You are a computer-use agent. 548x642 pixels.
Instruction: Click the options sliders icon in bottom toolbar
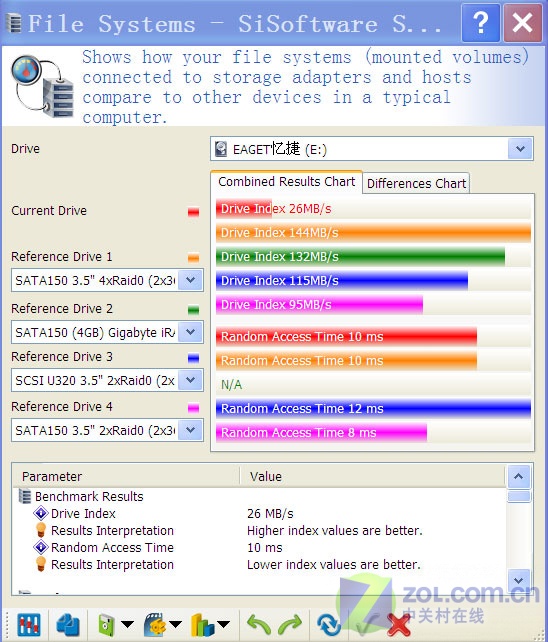pyautogui.click(x=29, y=624)
